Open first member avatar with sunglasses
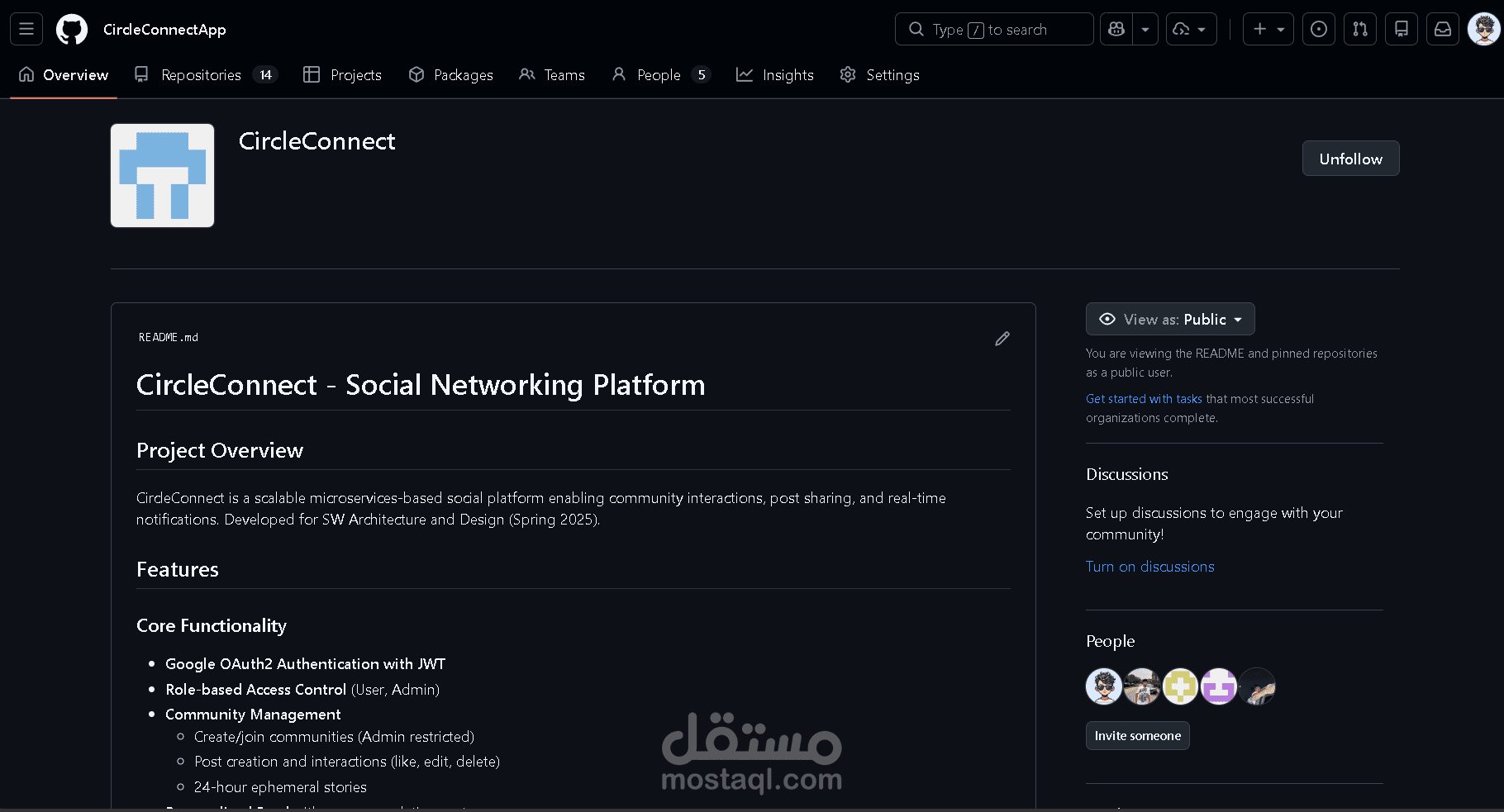This screenshot has height=812, width=1504. [1104, 686]
